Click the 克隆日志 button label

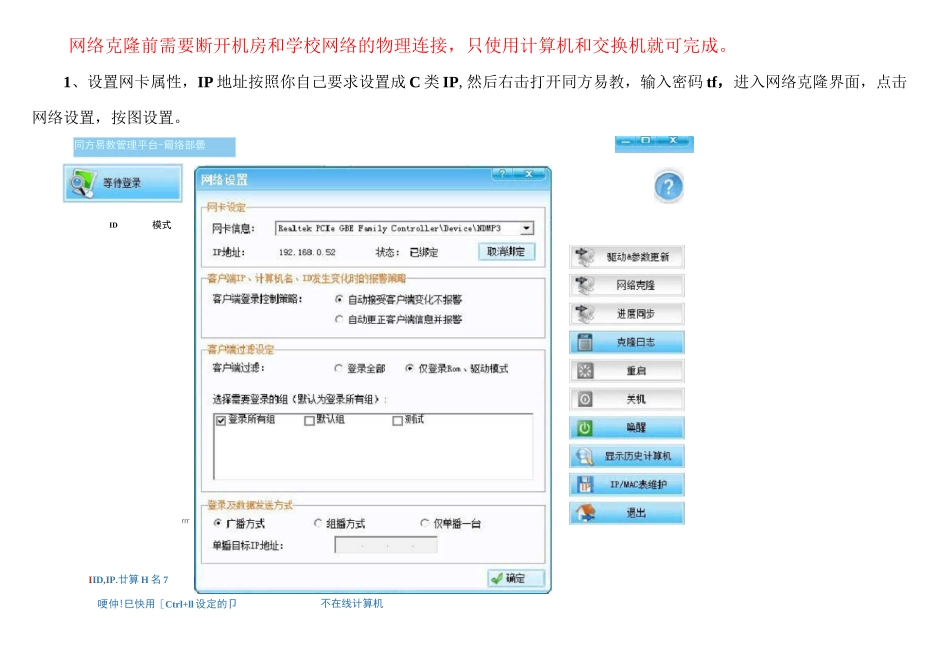coord(636,342)
